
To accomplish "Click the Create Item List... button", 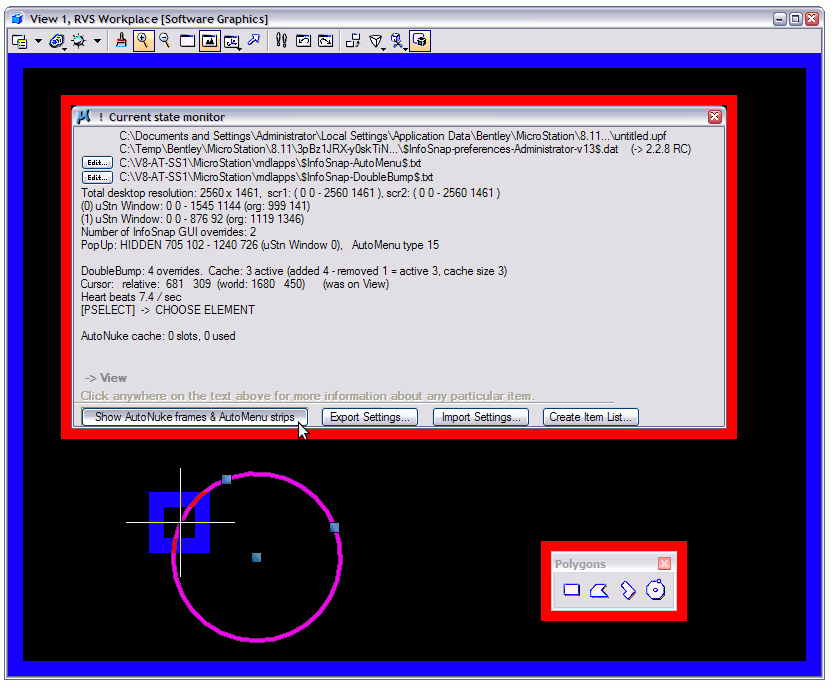I will tap(591, 417).
